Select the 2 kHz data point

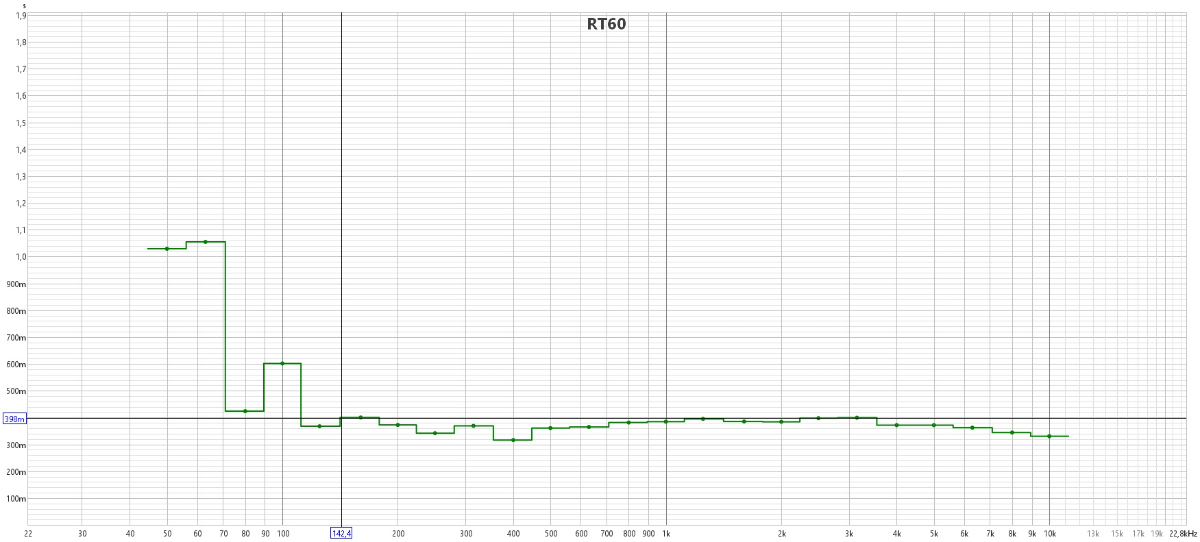[781, 422]
